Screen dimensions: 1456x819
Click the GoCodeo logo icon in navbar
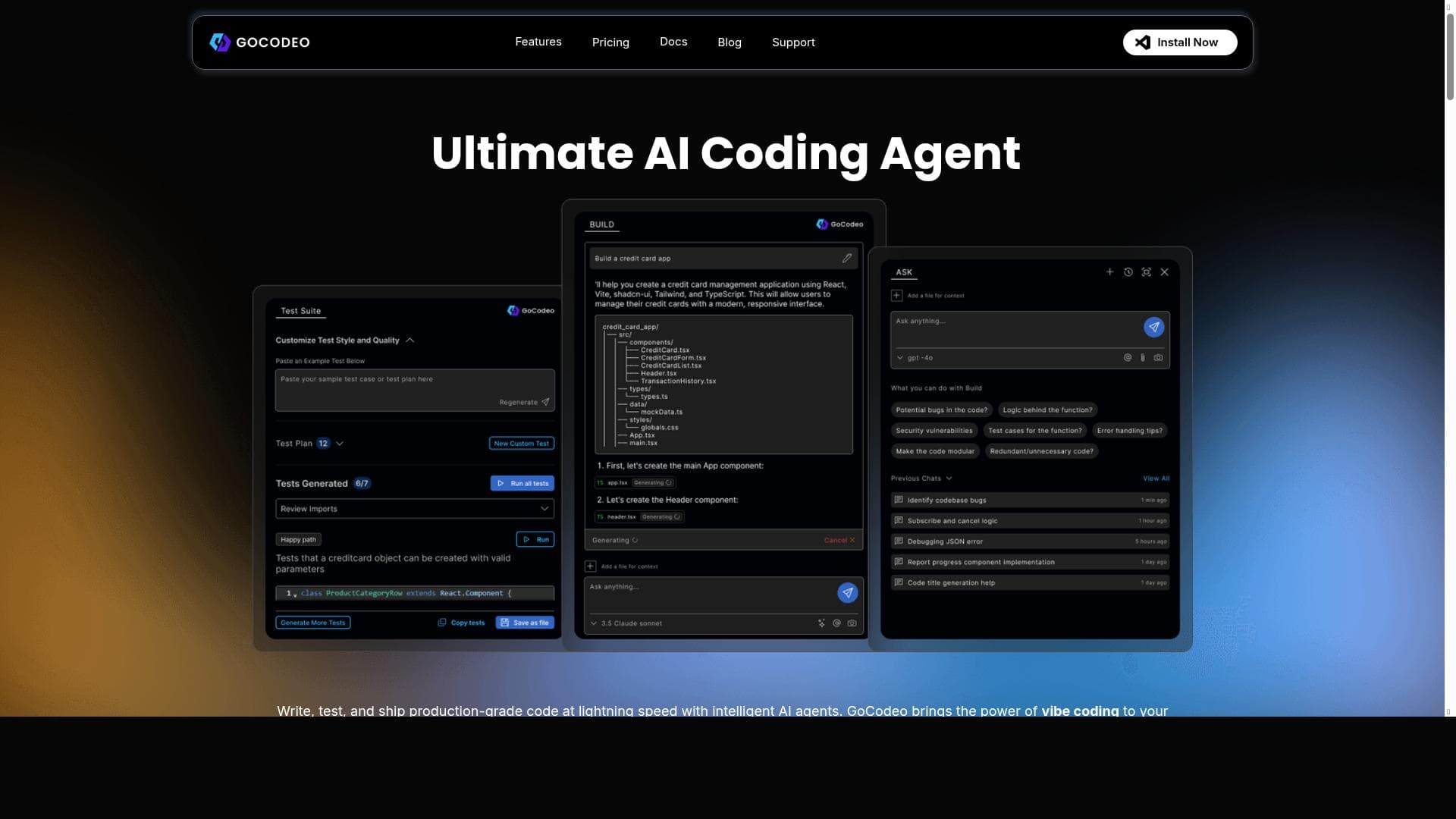tap(220, 42)
